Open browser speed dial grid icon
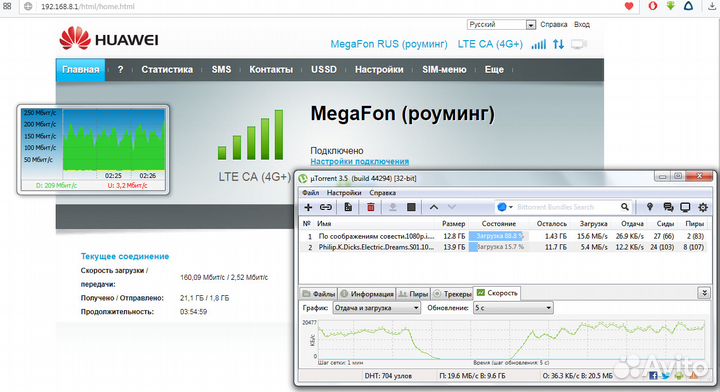The height and width of the screenshot is (392, 720). click(7, 6)
